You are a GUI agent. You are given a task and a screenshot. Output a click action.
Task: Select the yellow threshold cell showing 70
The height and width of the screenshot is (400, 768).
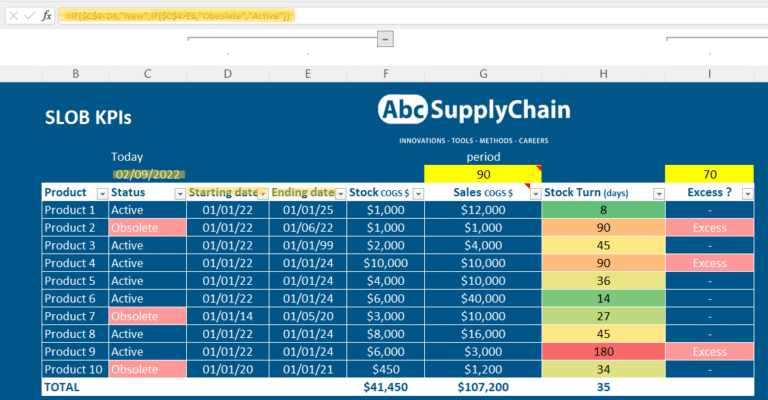(x=709, y=174)
